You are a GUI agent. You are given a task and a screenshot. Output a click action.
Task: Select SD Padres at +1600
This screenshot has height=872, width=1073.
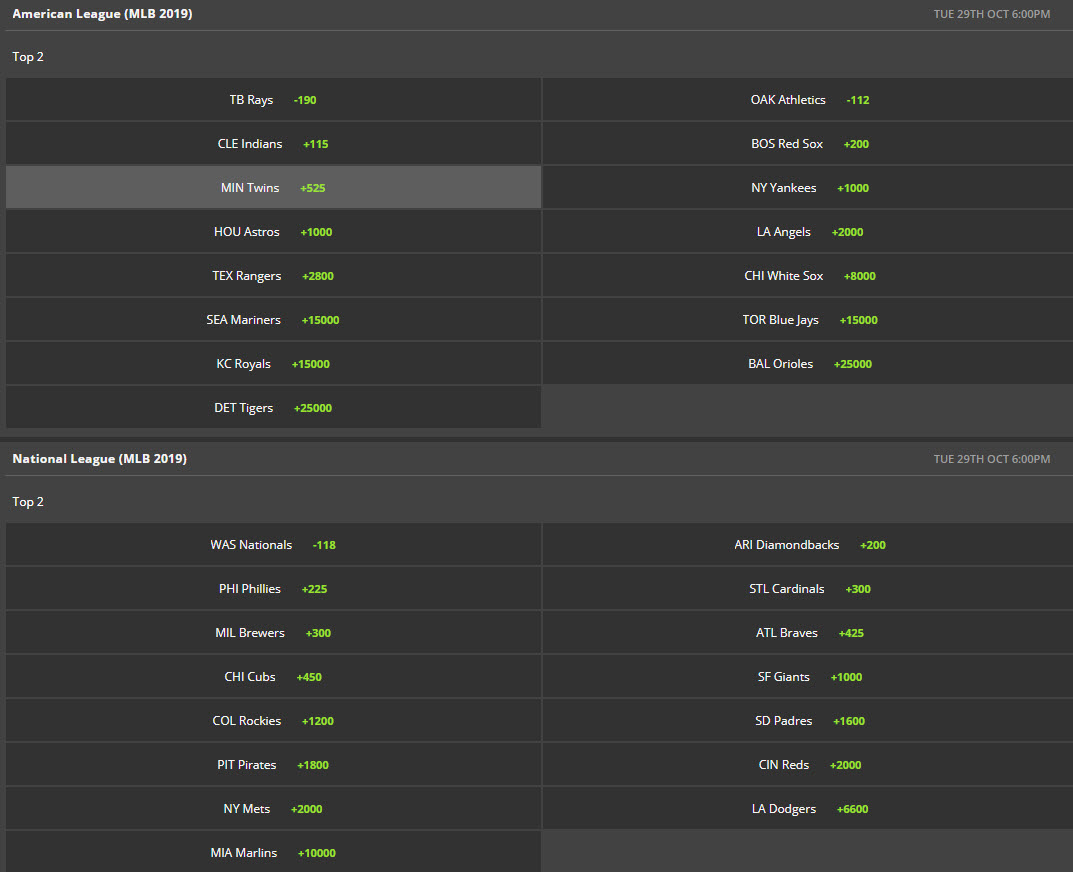coord(808,721)
